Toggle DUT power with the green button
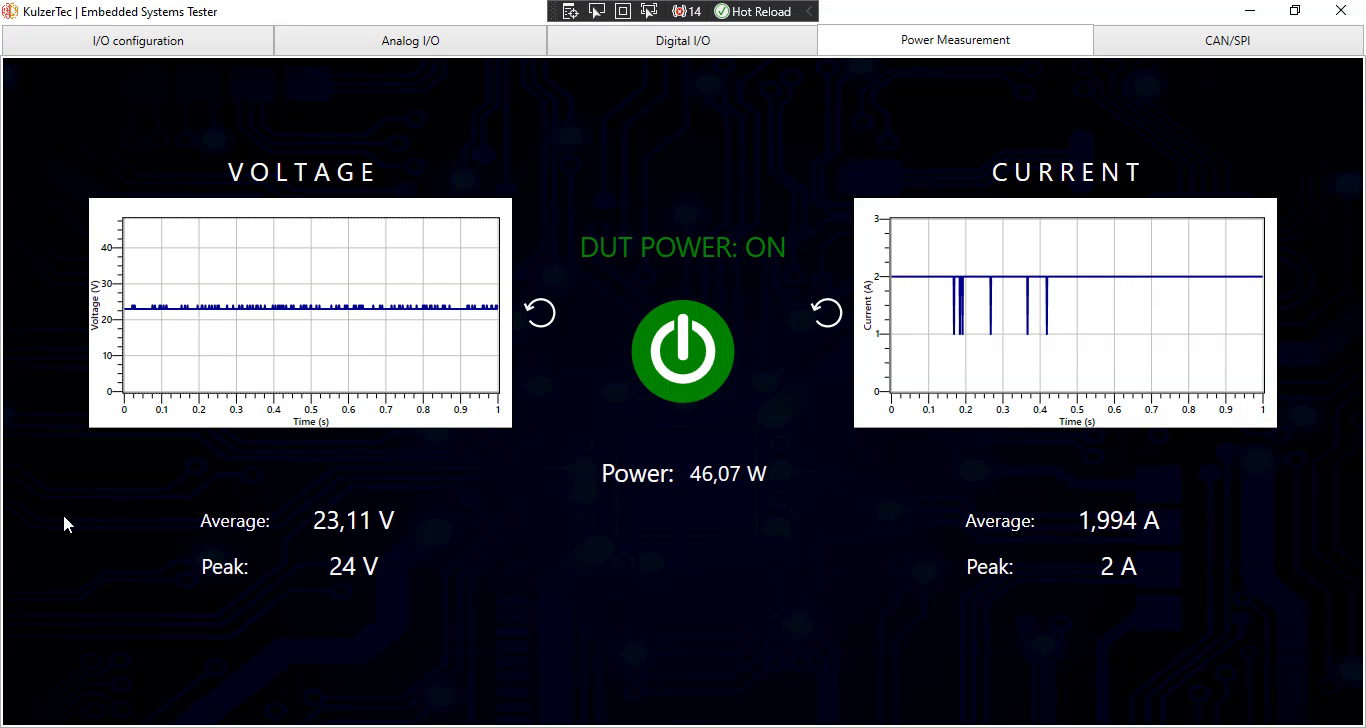This screenshot has height=728, width=1366. pyautogui.click(x=683, y=352)
